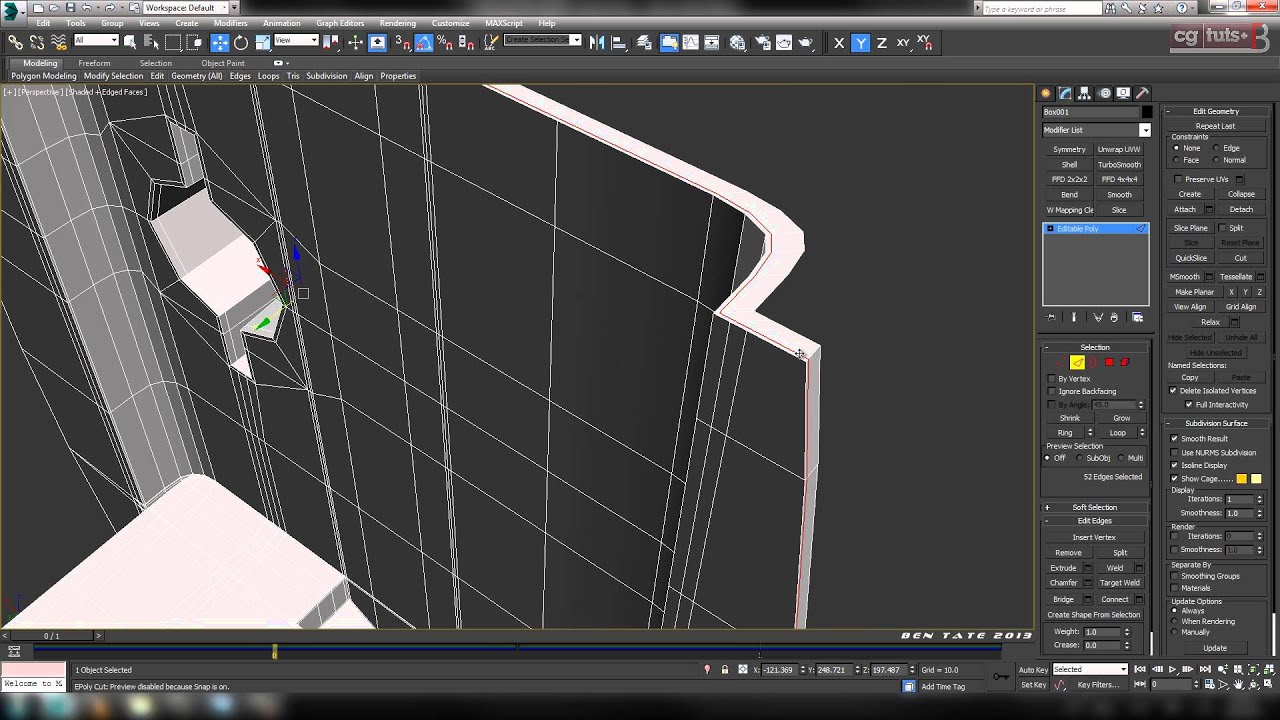Click the Target Weld button
Image resolution: width=1280 pixels, height=720 pixels.
coord(1119,583)
